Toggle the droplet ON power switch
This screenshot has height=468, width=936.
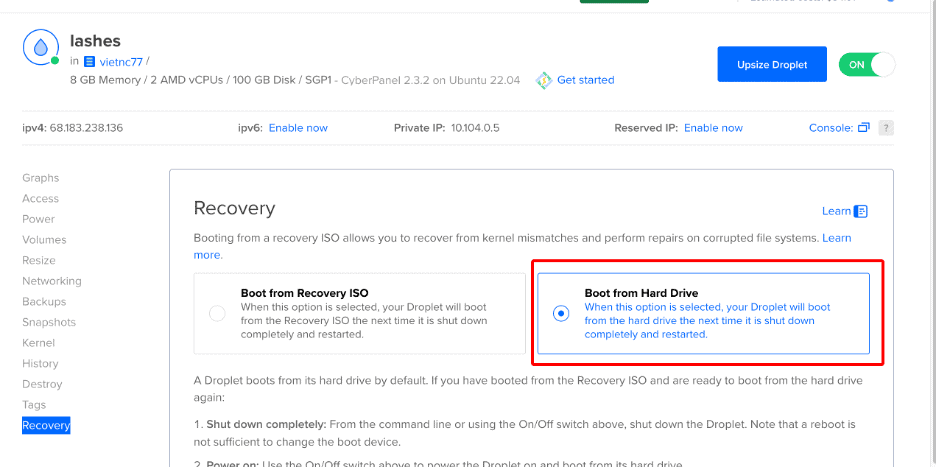[867, 64]
